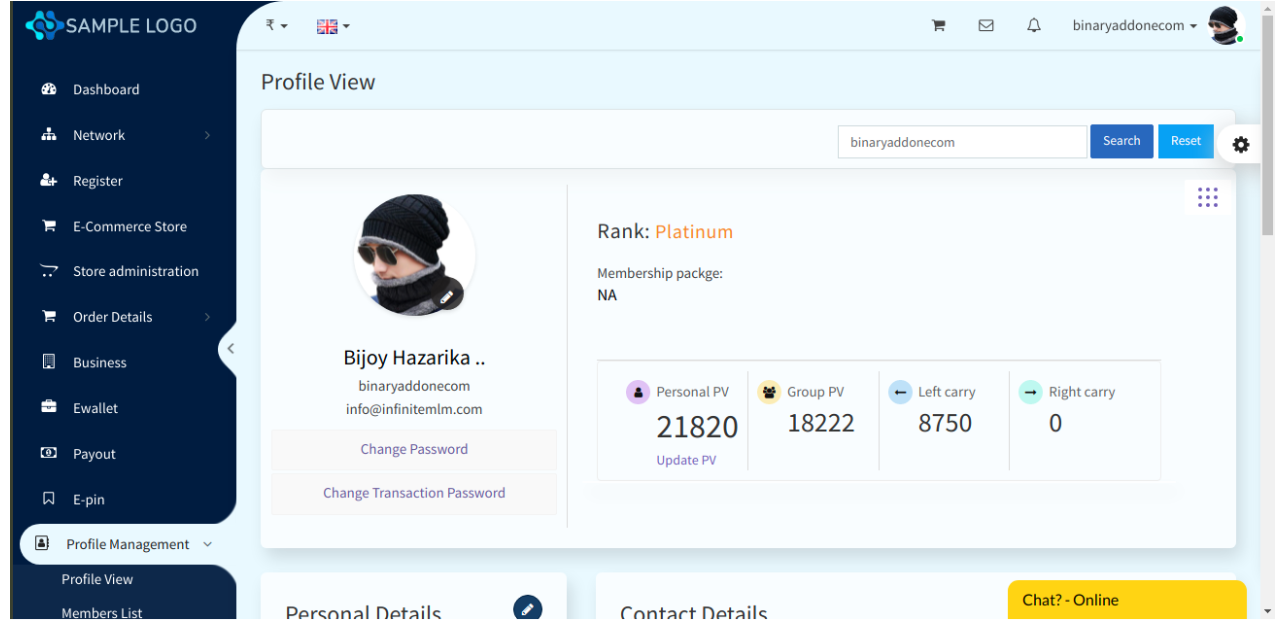Open the shopping cart icon in the top bar

coord(938,25)
